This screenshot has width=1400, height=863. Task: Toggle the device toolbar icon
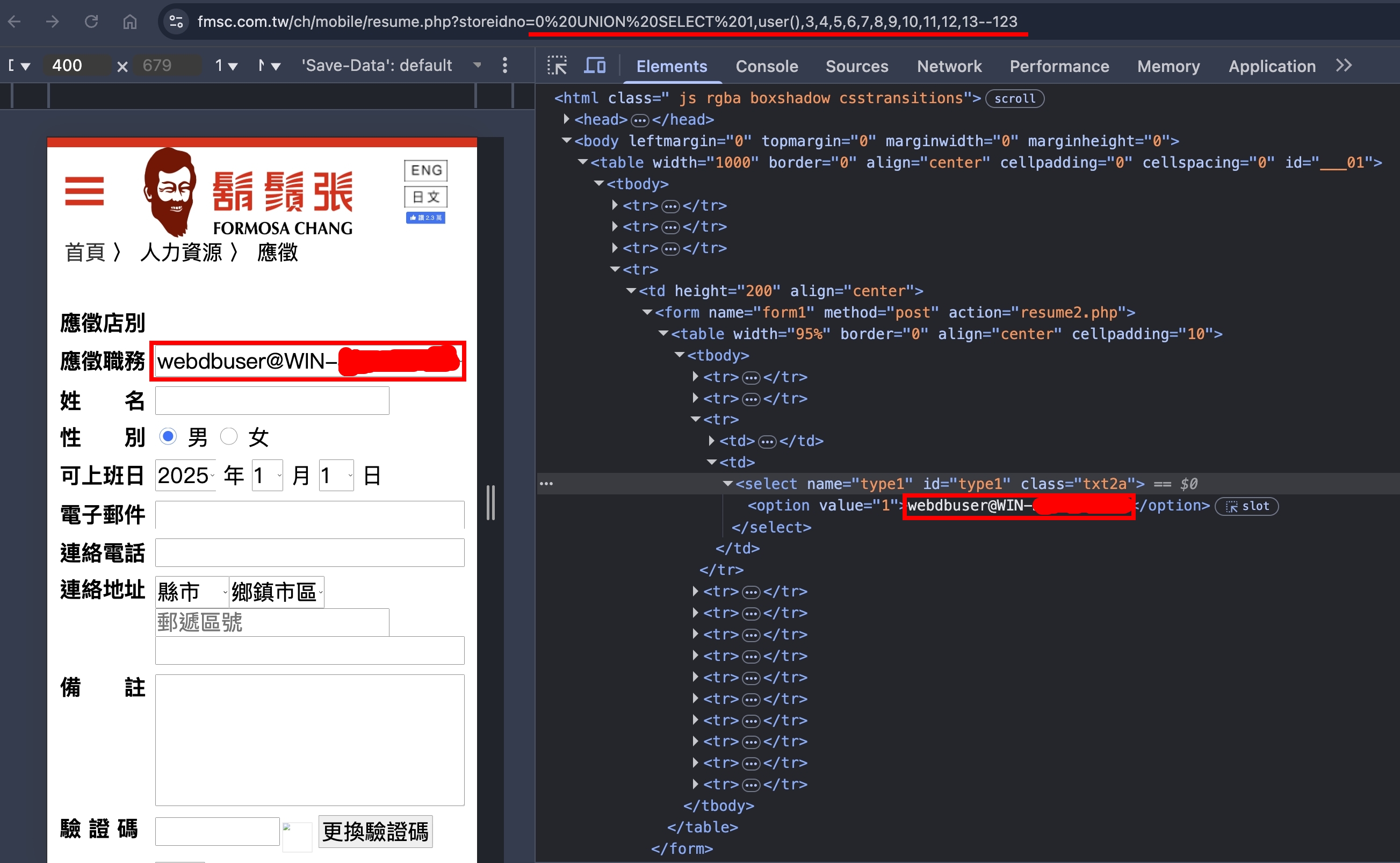(x=595, y=66)
